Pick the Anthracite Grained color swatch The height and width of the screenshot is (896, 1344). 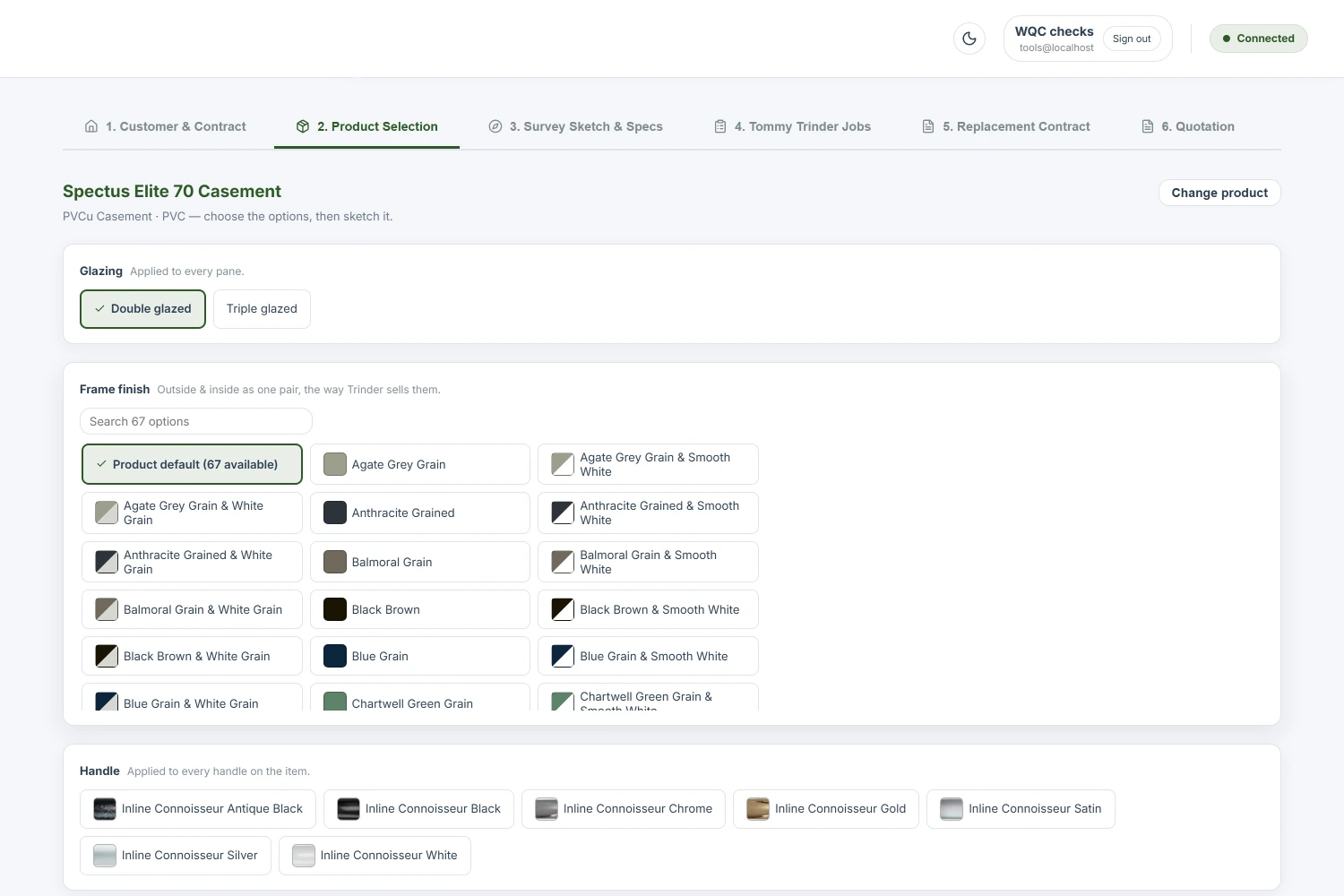[x=335, y=513]
